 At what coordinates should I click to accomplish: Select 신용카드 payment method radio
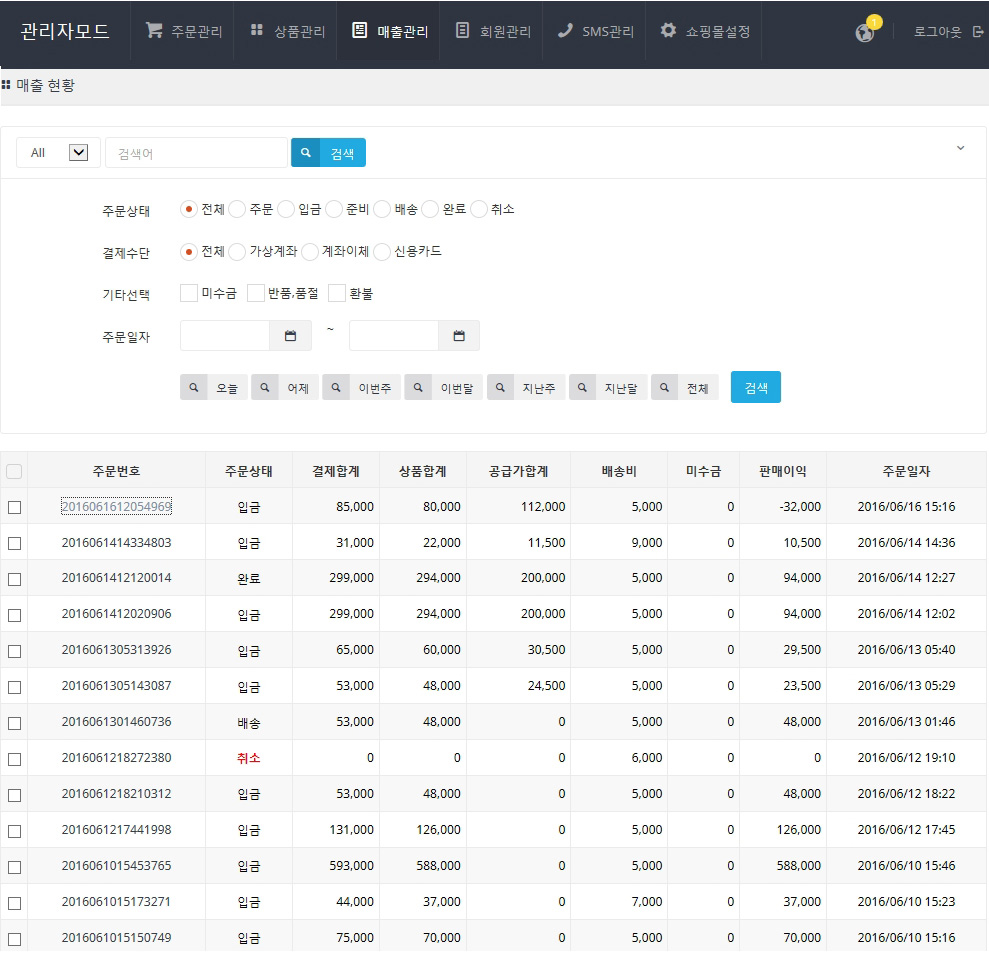click(382, 252)
